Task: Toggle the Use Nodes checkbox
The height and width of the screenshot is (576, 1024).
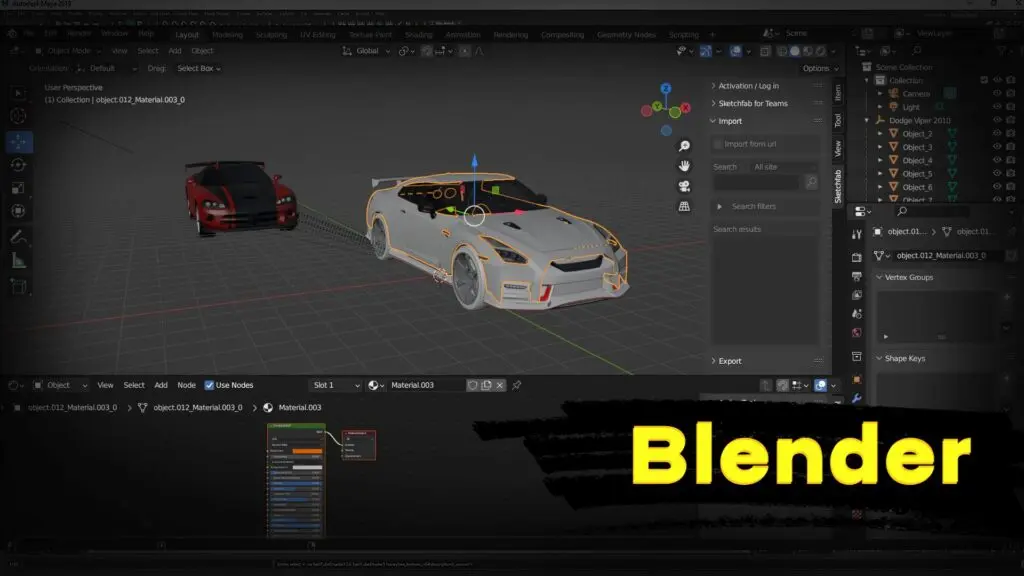Action: pyautogui.click(x=209, y=385)
